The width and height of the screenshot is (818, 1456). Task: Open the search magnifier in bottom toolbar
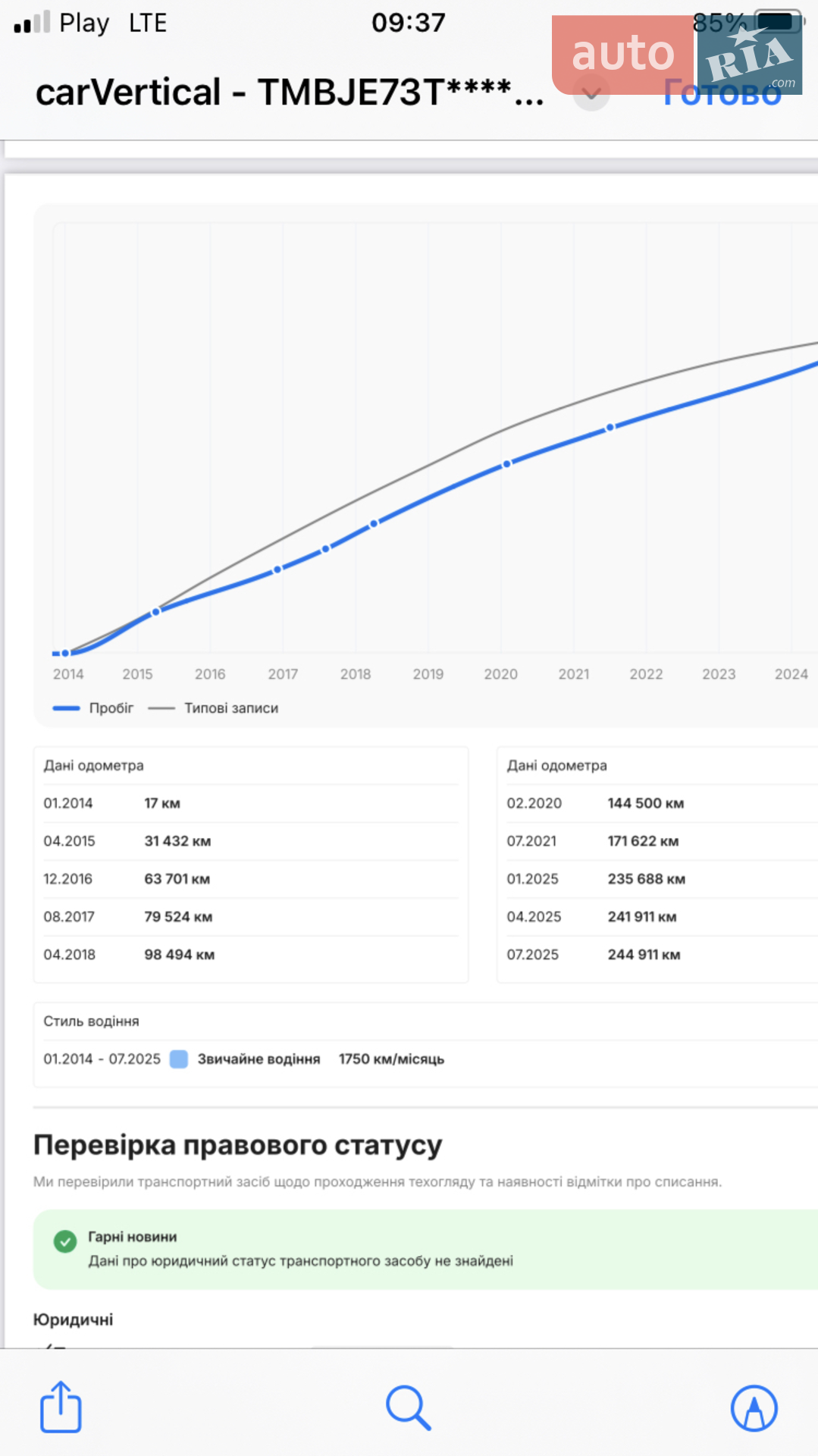point(408,1408)
